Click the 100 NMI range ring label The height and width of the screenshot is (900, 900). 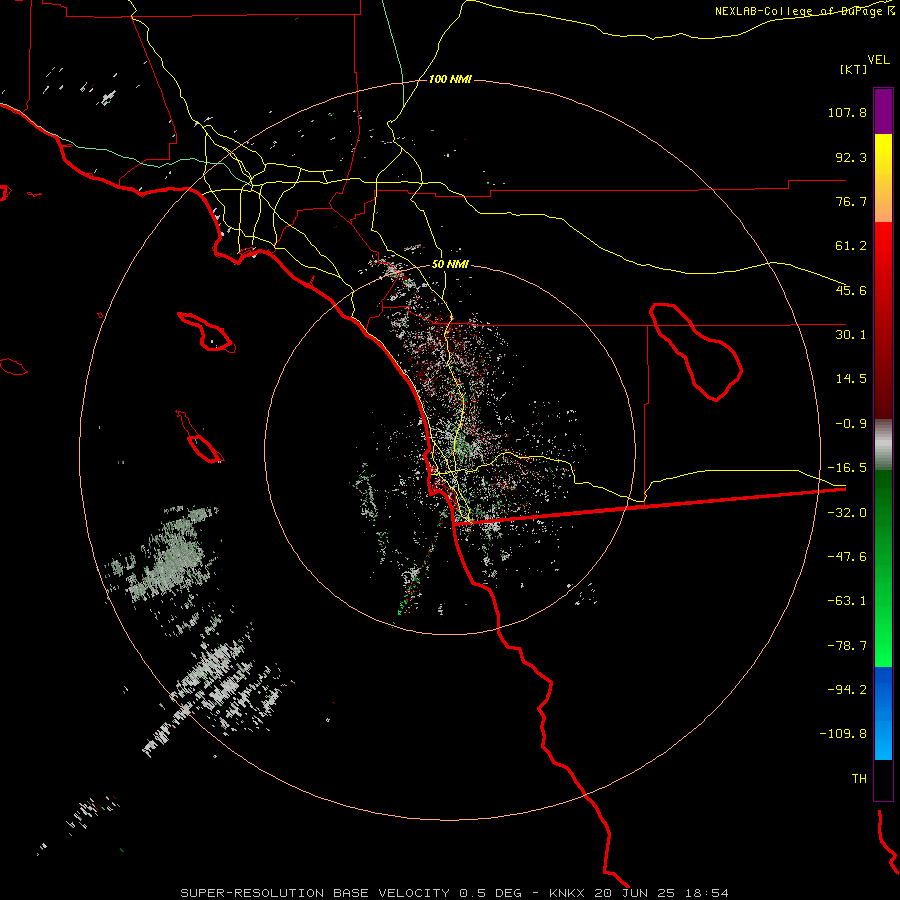click(x=450, y=79)
